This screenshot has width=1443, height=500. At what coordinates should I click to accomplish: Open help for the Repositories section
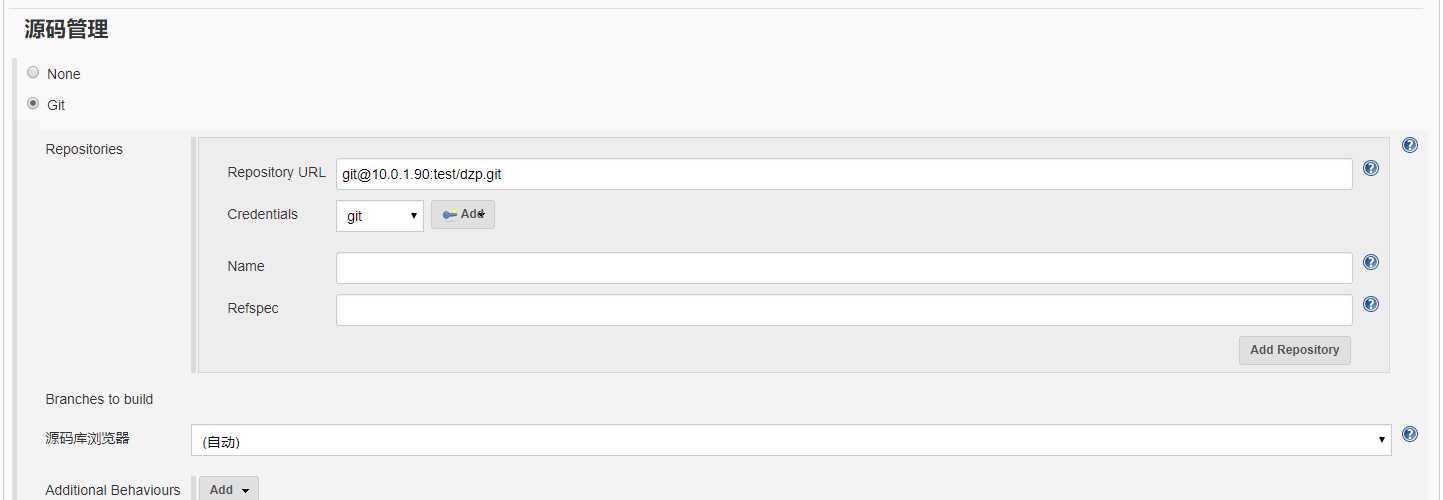click(1410, 145)
